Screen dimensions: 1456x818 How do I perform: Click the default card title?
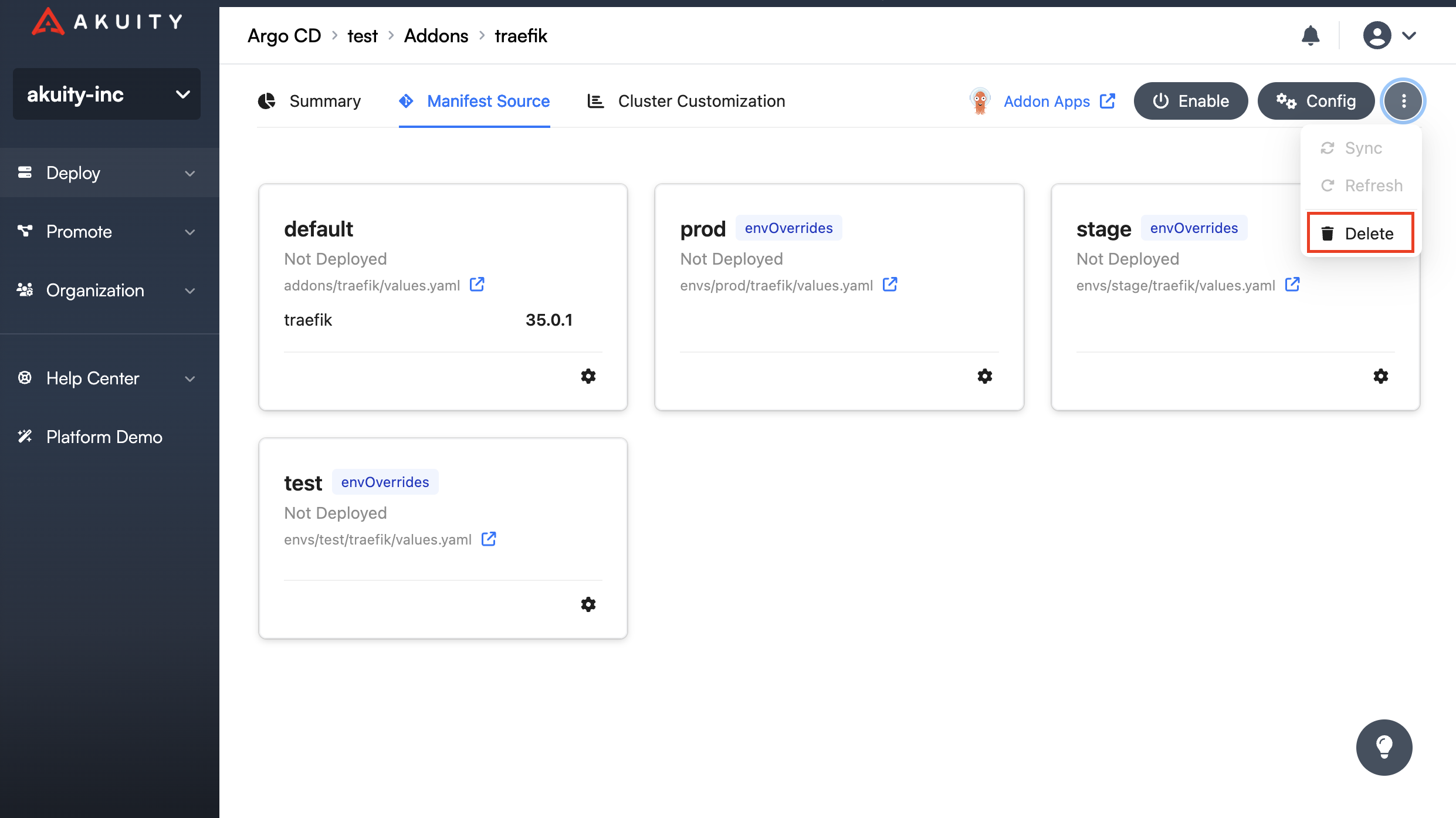click(x=319, y=229)
